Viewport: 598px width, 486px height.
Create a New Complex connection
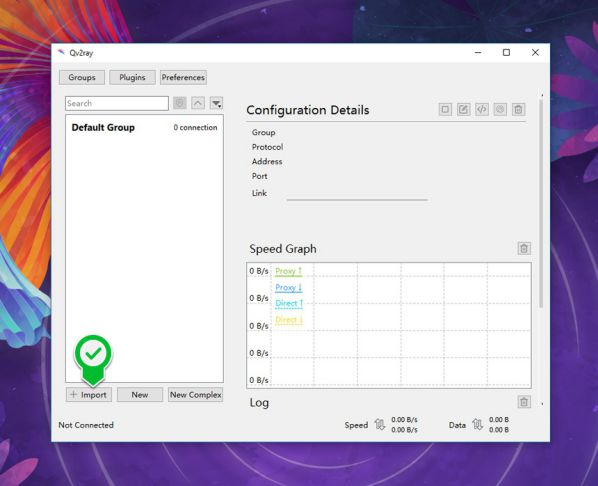196,395
